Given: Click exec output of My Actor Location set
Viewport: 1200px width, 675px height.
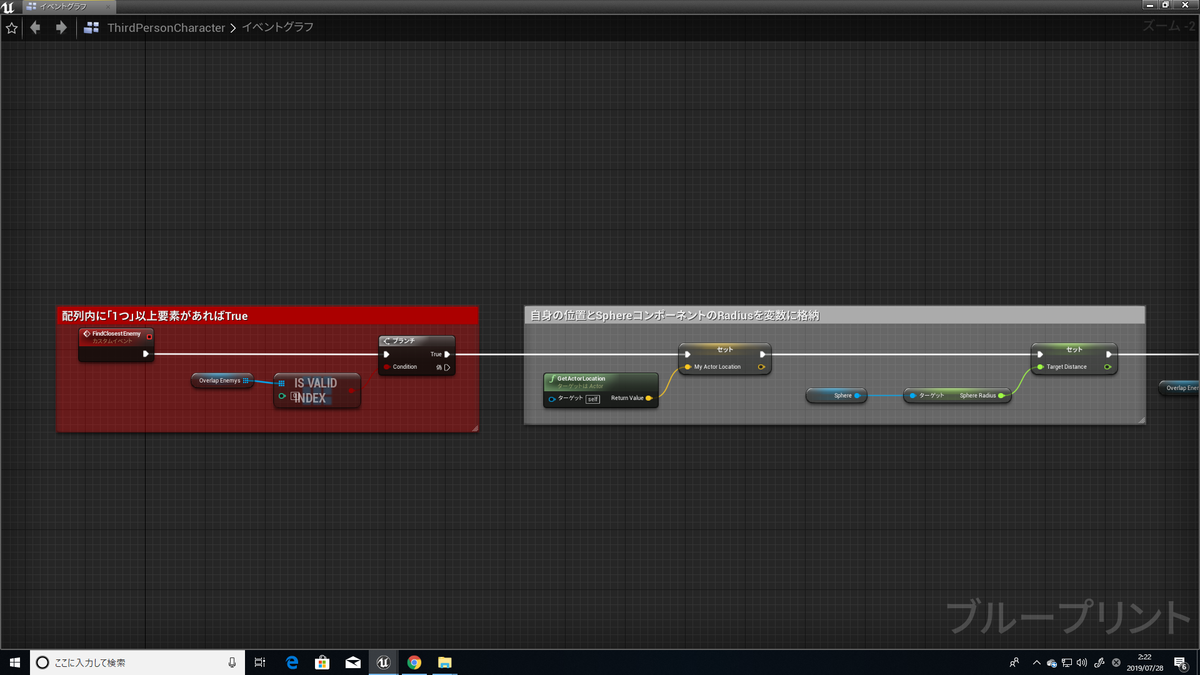Looking at the screenshot, I should (762, 354).
